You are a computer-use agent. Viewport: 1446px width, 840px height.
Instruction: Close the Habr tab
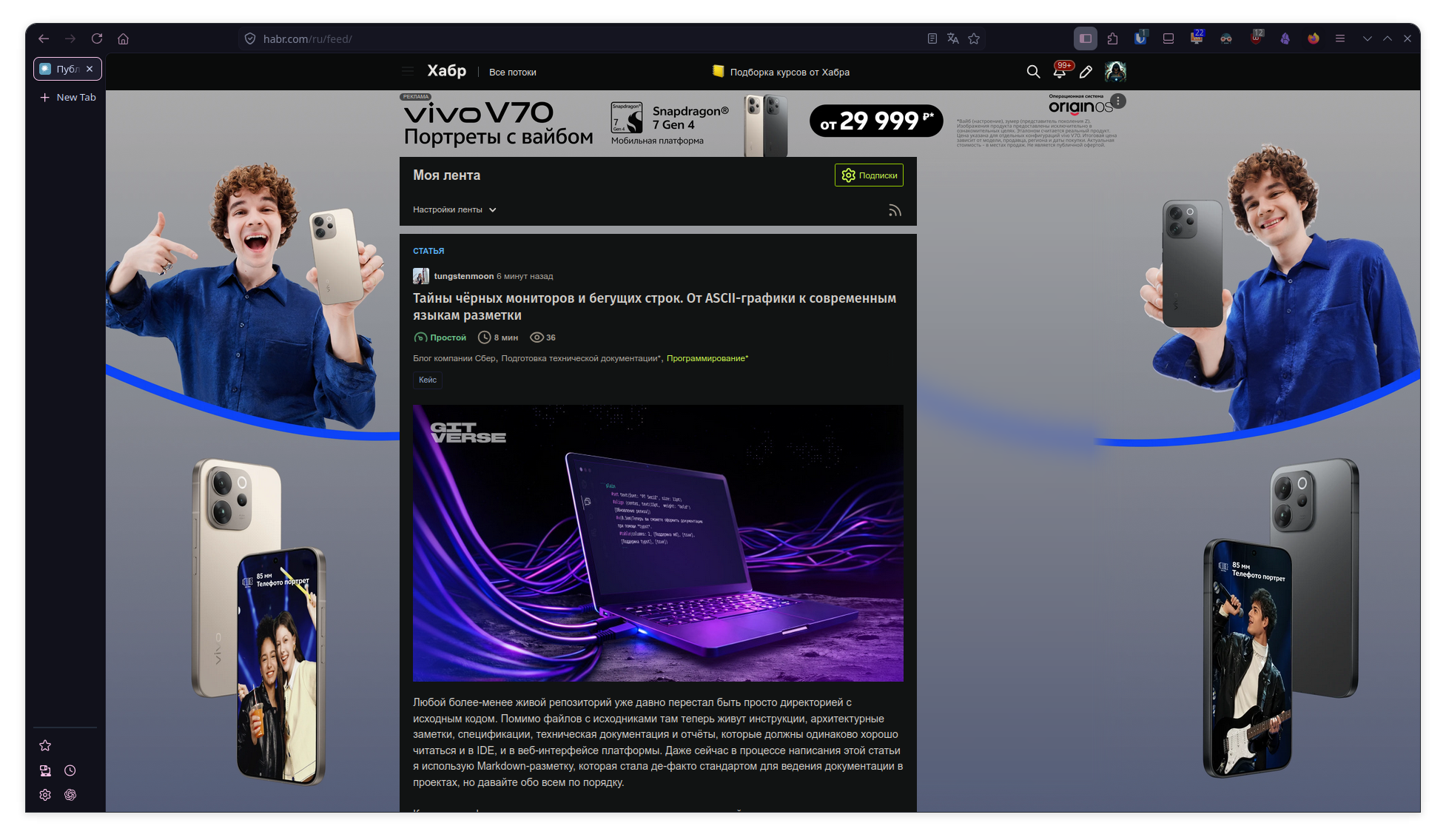pos(90,69)
